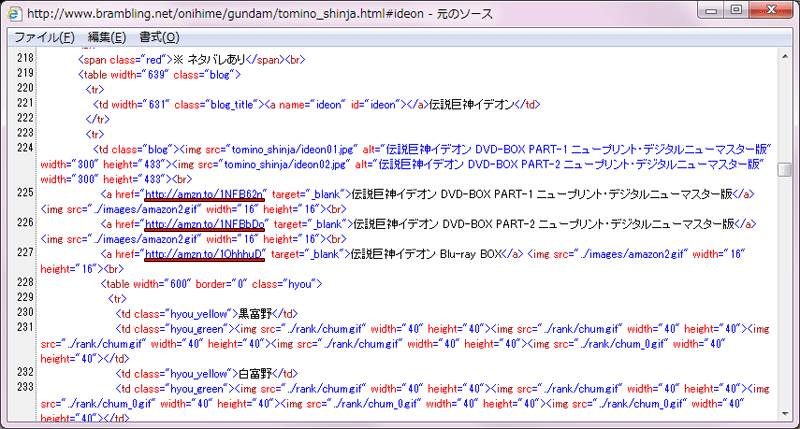Open the 書式(O) menu

coord(159,37)
